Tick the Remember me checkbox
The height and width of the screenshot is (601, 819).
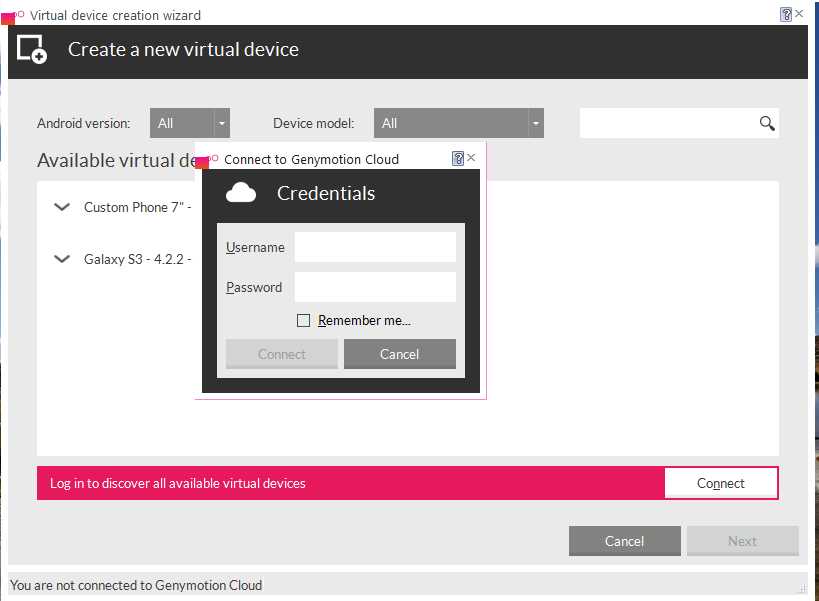(x=303, y=320)
